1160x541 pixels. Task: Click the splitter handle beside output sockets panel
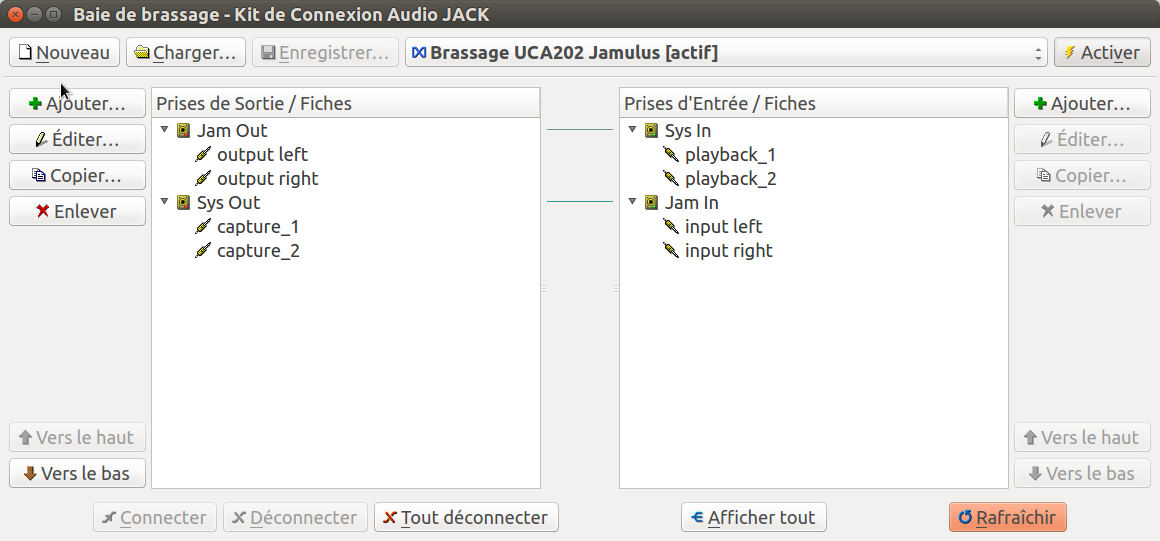tap(544, 288)
